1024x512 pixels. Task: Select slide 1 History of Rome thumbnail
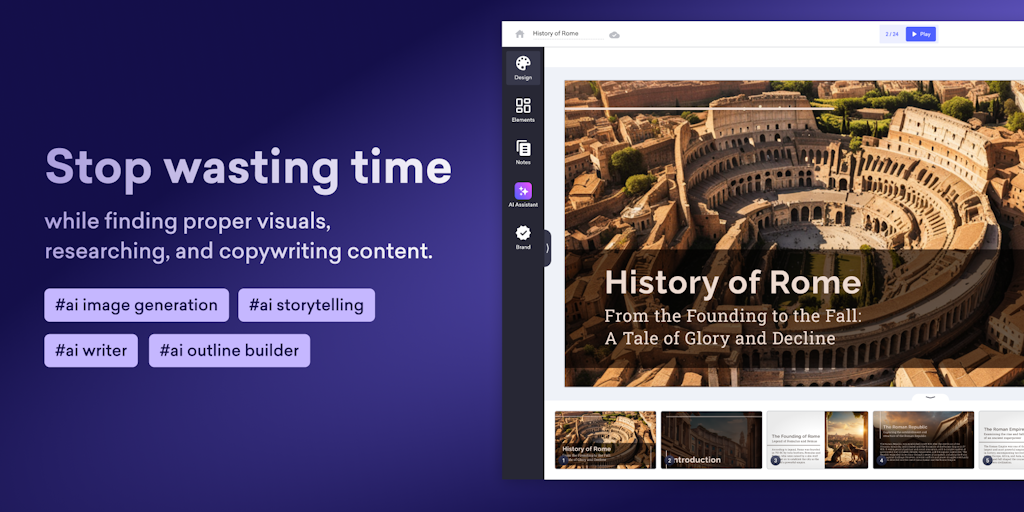pyautogui.click(x=605, y=440)
